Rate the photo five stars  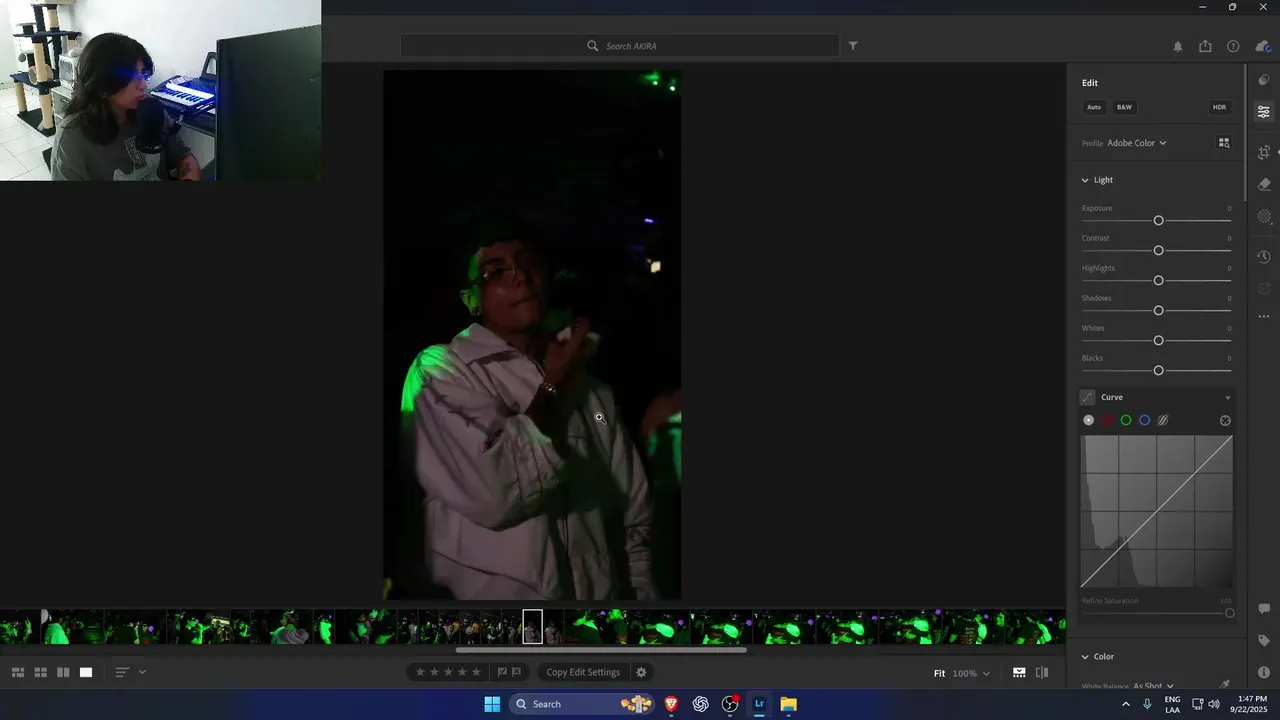[476, 672]
